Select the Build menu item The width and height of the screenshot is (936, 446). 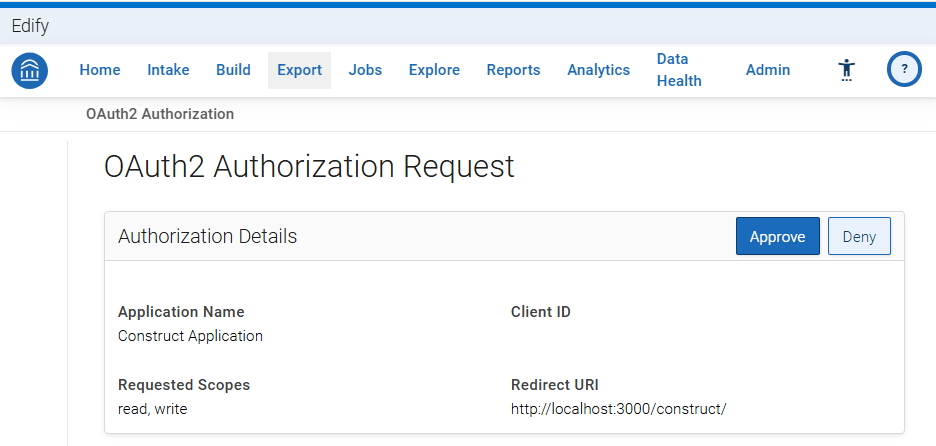(233, 70)
